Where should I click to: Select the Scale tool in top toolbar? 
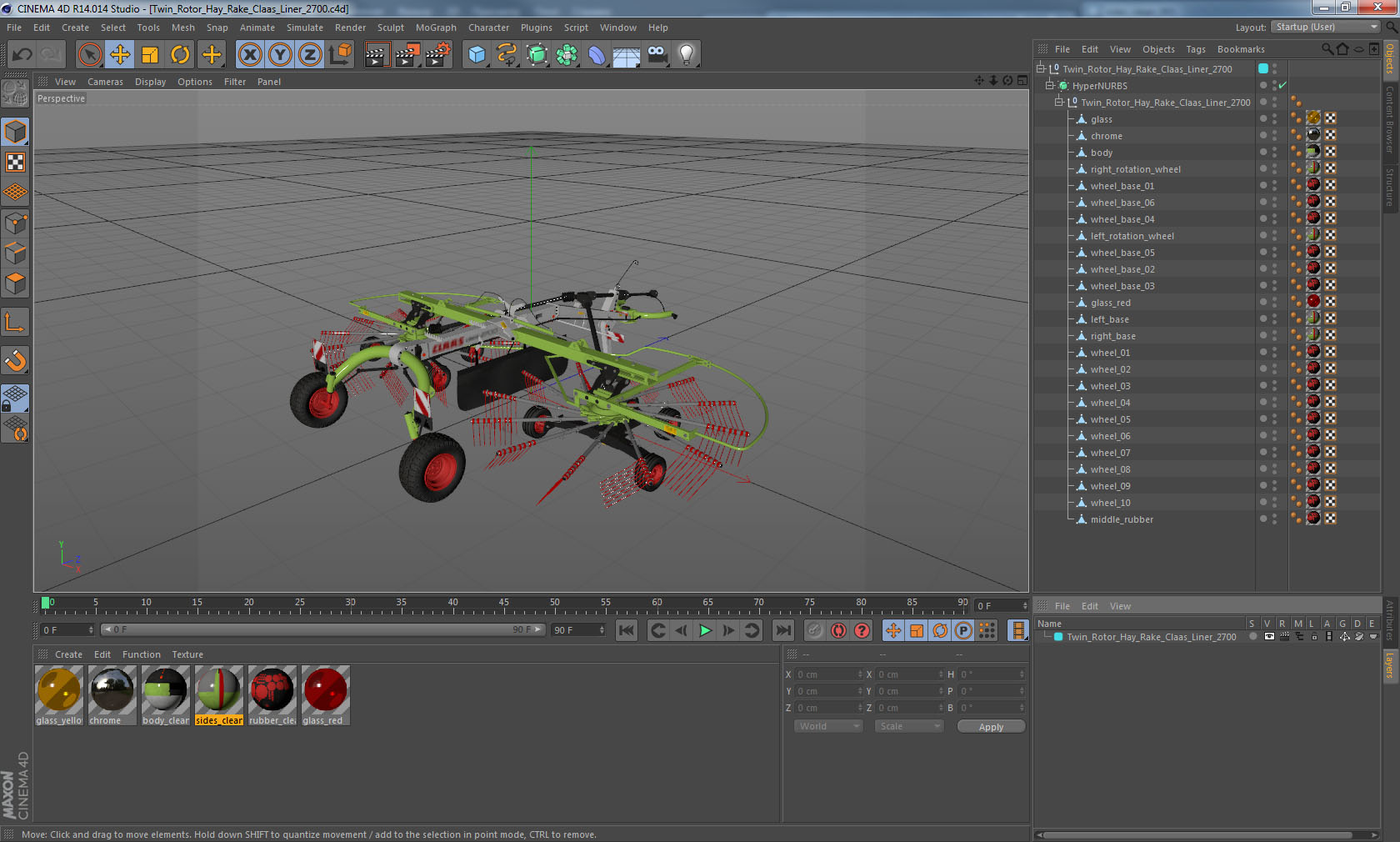click(x=150, y=55)
